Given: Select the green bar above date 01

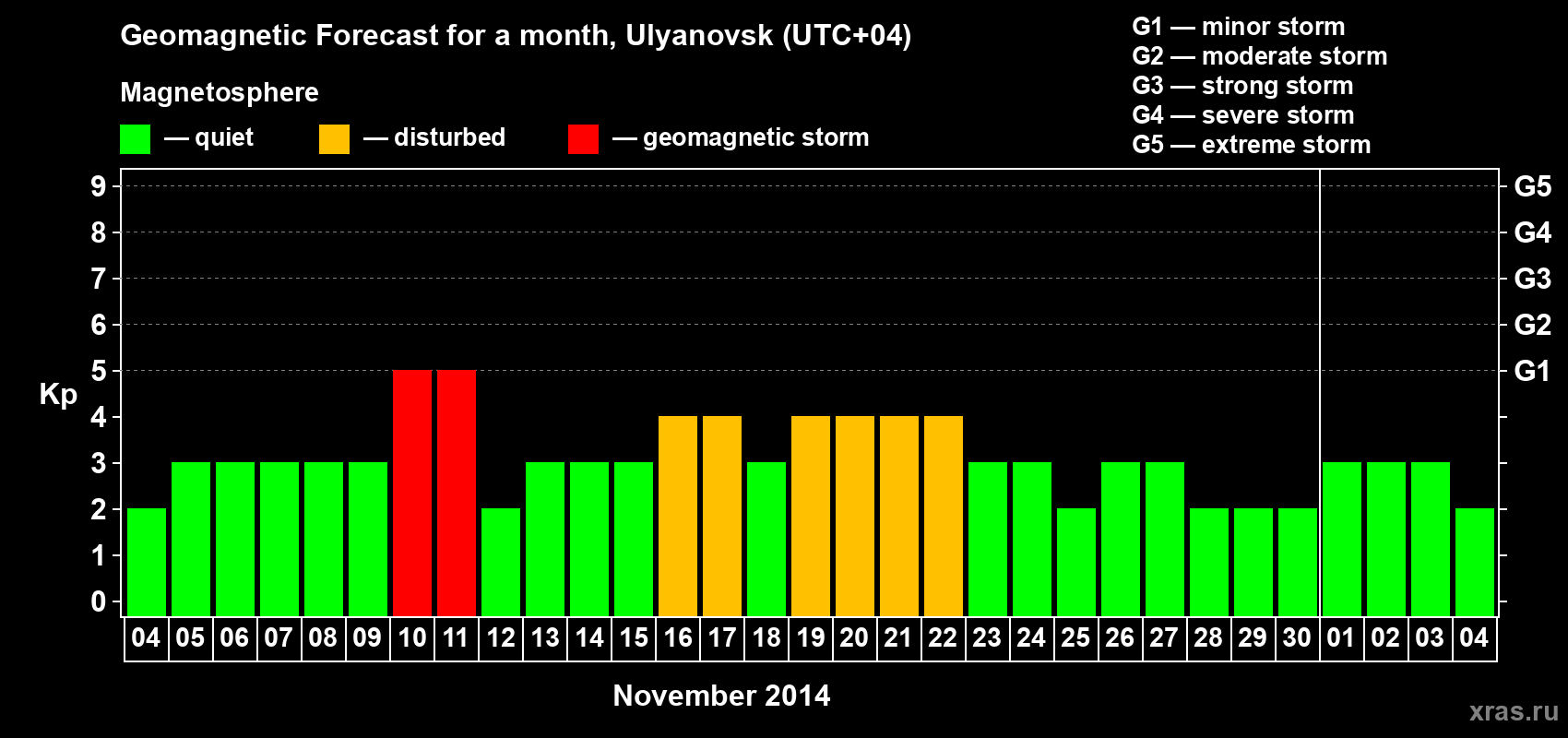Looking at the screenshot, I should pyautogui.click(x=1342, y=539).
